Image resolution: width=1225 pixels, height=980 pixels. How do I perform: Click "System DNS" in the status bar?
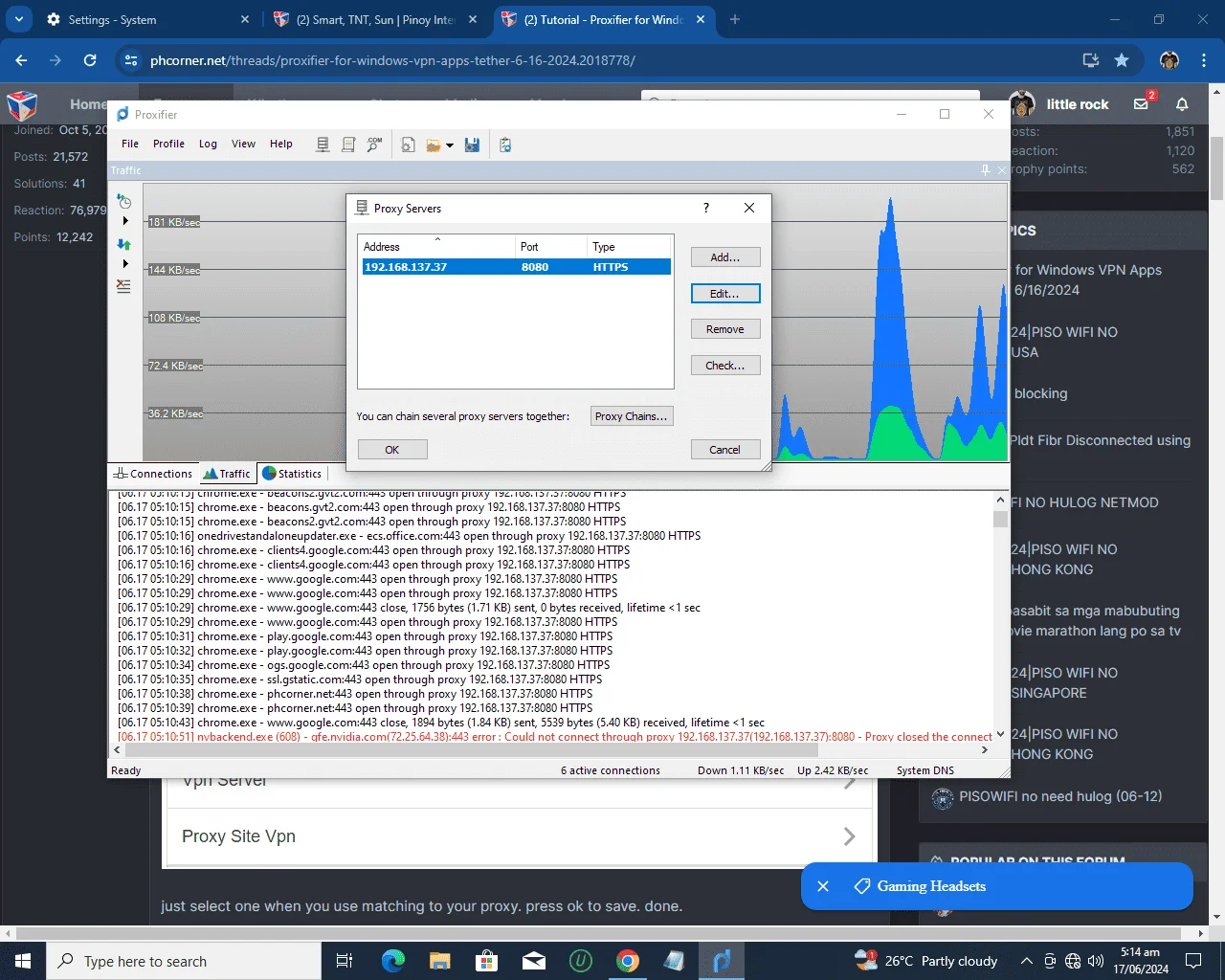pyautogui.click(x=925, y=770)
